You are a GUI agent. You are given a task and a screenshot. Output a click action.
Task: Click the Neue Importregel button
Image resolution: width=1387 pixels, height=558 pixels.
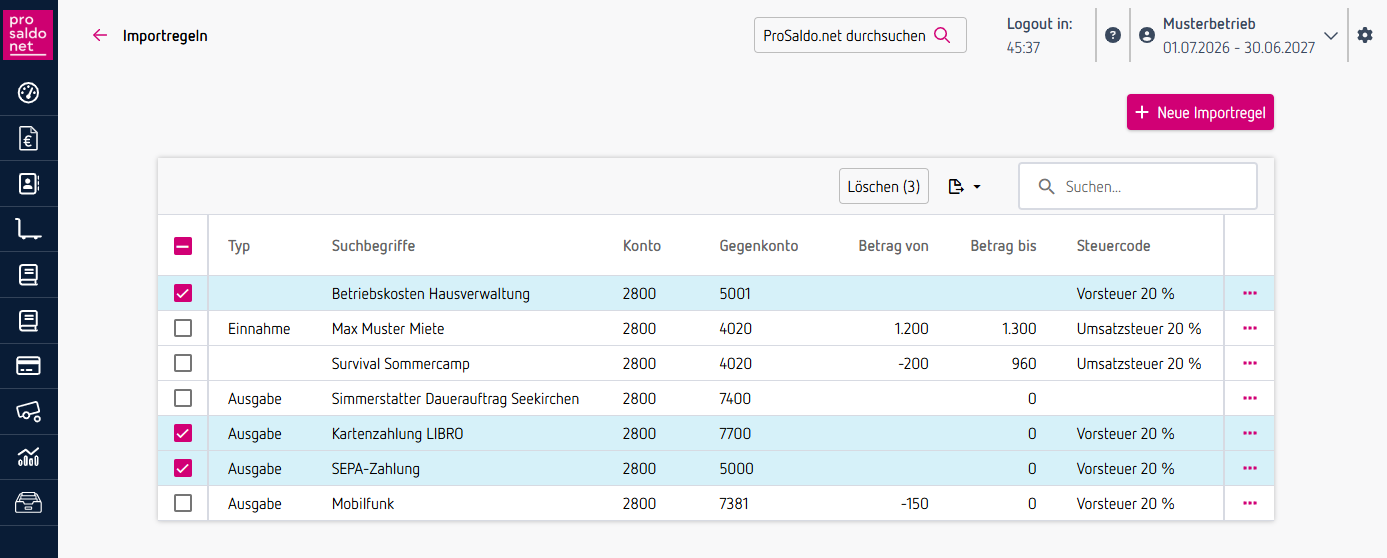1200,113
